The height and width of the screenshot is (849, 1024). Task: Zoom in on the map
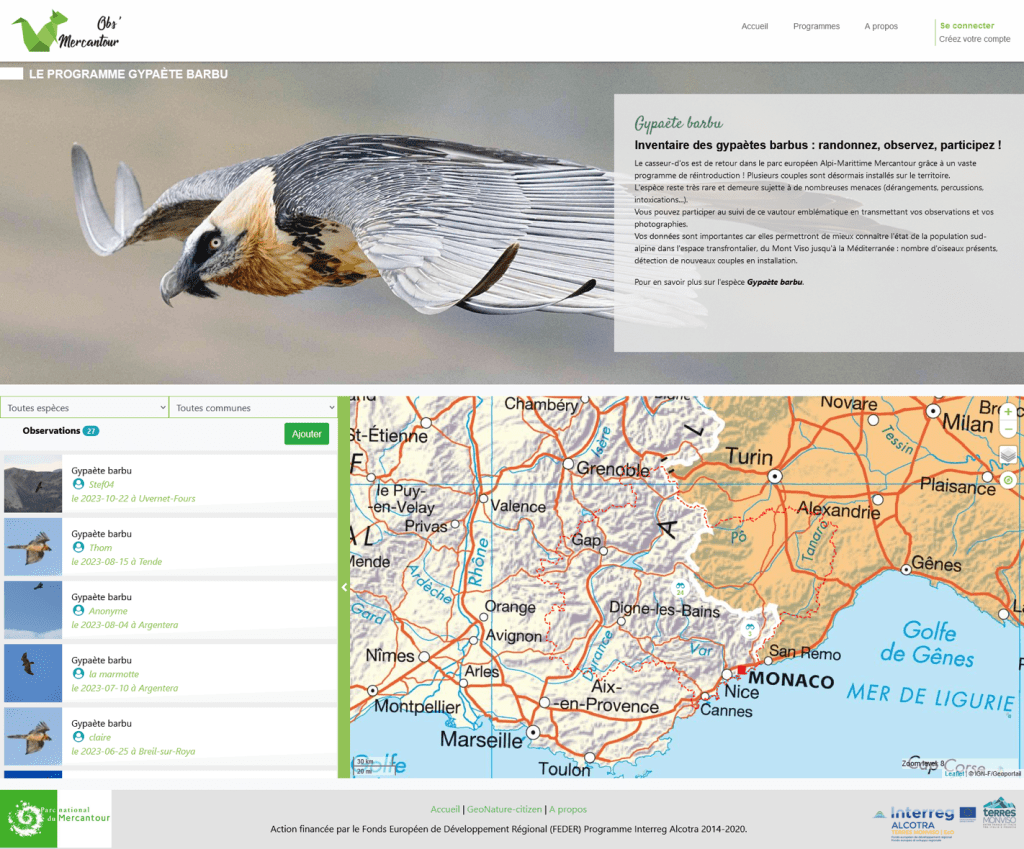[x=1008, y=412]
